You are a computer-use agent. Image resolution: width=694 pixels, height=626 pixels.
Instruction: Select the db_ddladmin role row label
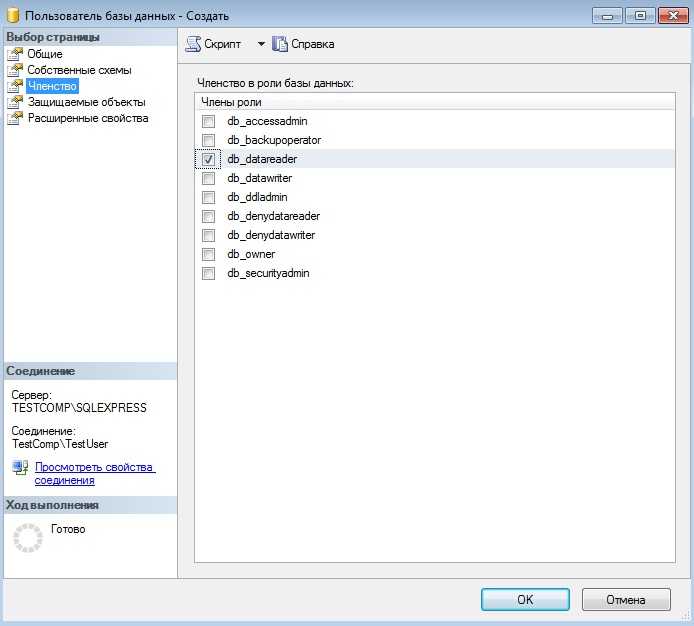(260, 197)
